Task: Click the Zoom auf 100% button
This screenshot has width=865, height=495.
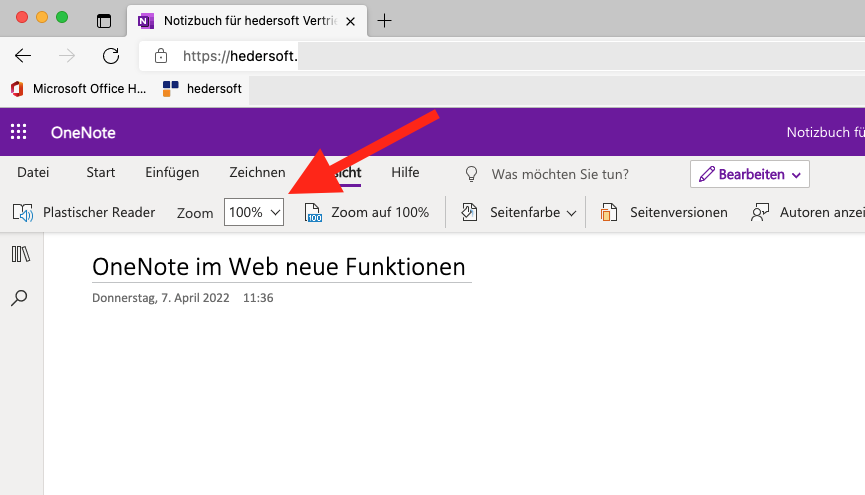Action: click(x=366, y=212)
